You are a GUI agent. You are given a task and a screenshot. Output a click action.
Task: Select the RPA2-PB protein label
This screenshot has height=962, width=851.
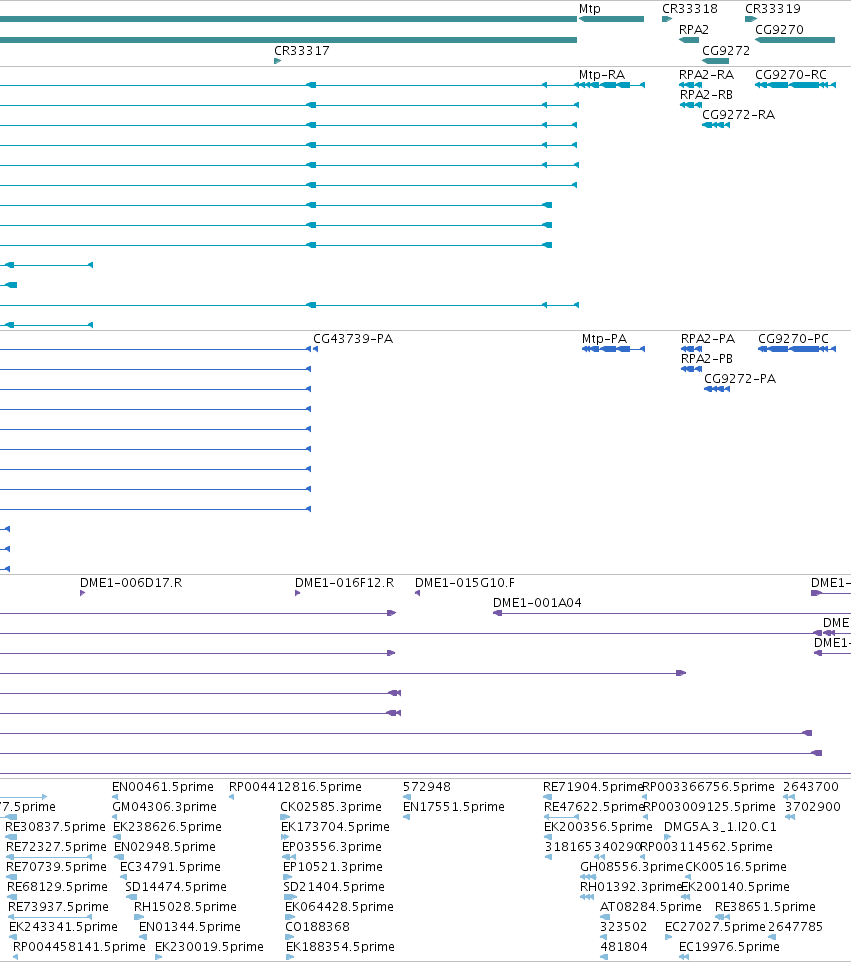707,359
